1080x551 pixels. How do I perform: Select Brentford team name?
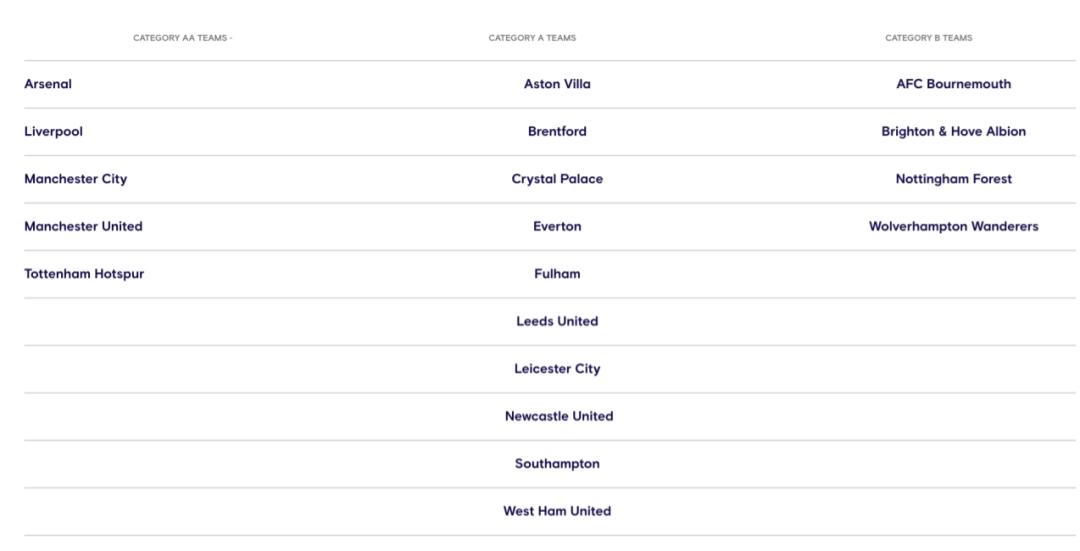[557, 132]
